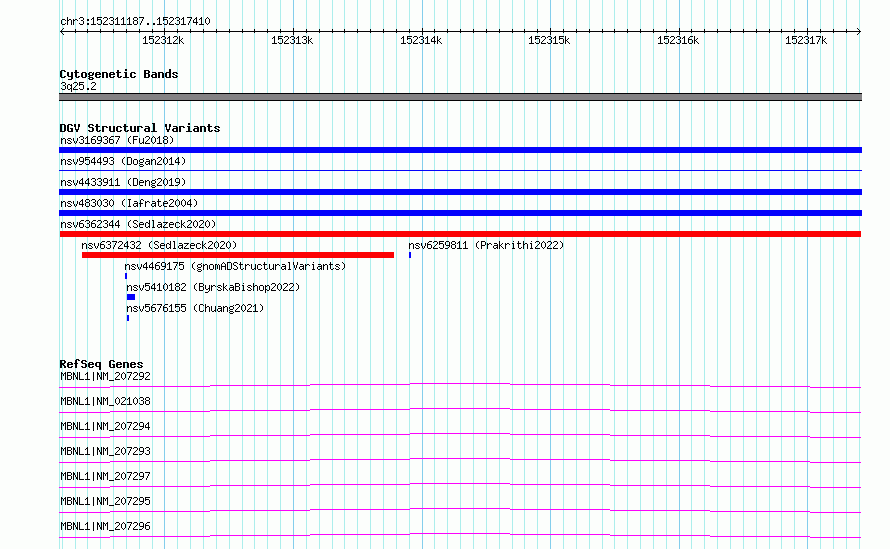The image size is (890, 549).
Task: Open transcript MBNL1|NM_021038 label
Action: point(106,401)
